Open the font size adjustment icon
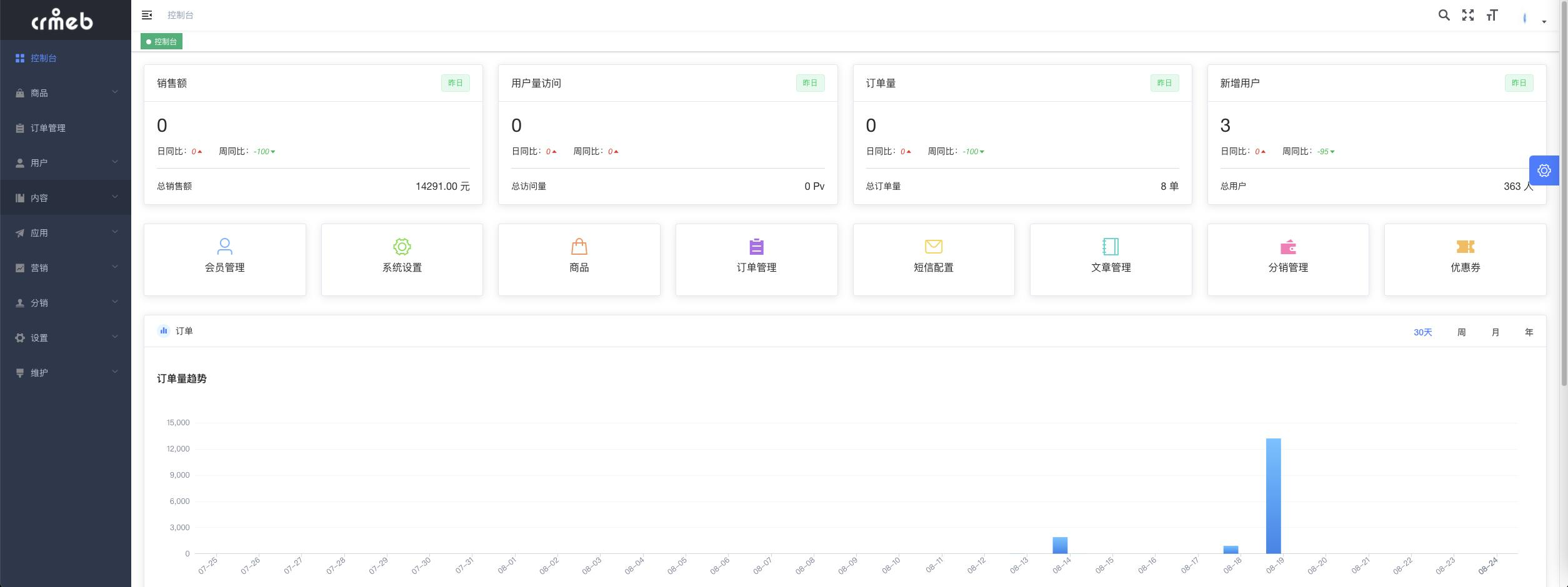This screenshot has height=587, width=1568. (1492, 15)
